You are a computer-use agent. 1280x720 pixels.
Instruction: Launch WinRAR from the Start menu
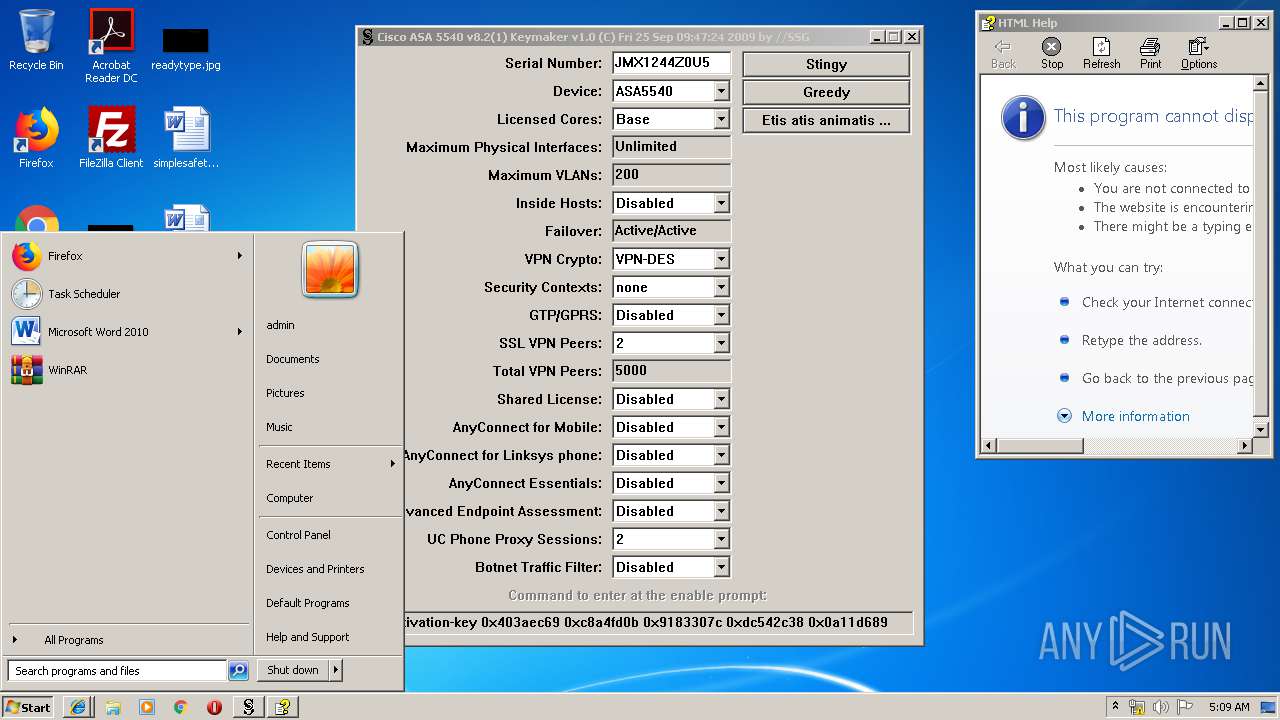coord(127,370)
